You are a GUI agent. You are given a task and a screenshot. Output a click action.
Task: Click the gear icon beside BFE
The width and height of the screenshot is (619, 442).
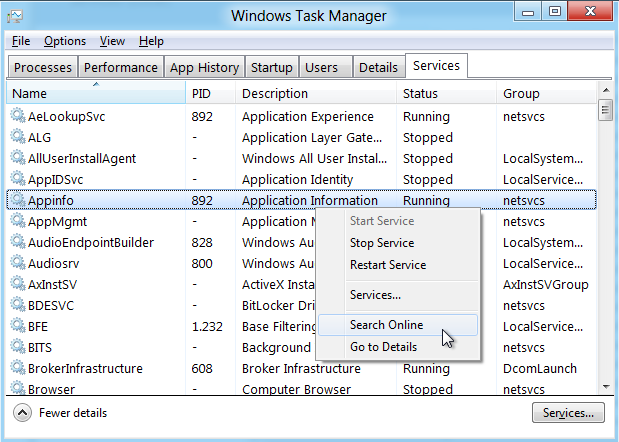click(18, 325)
